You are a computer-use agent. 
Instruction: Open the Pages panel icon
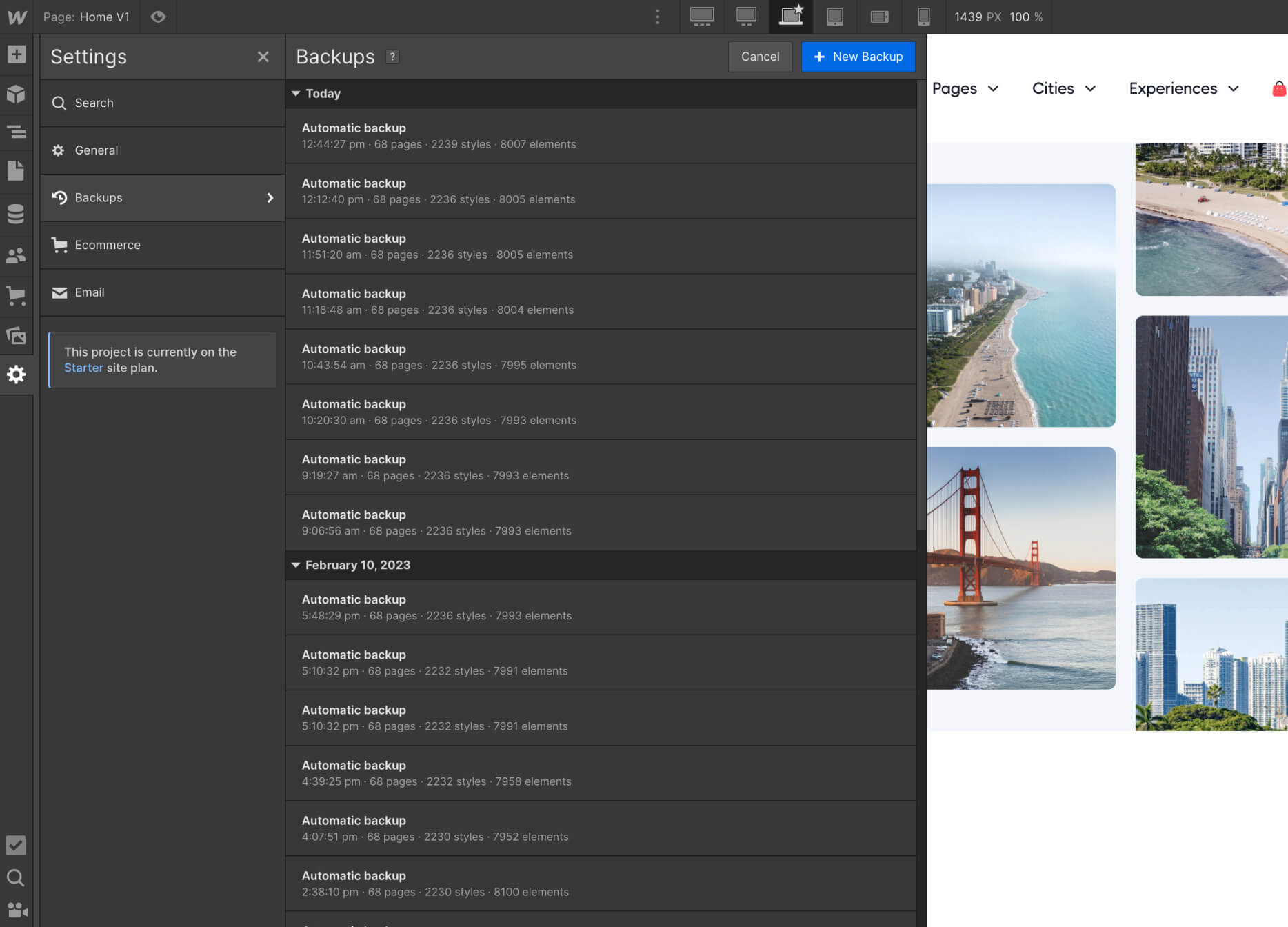point(16,170)
